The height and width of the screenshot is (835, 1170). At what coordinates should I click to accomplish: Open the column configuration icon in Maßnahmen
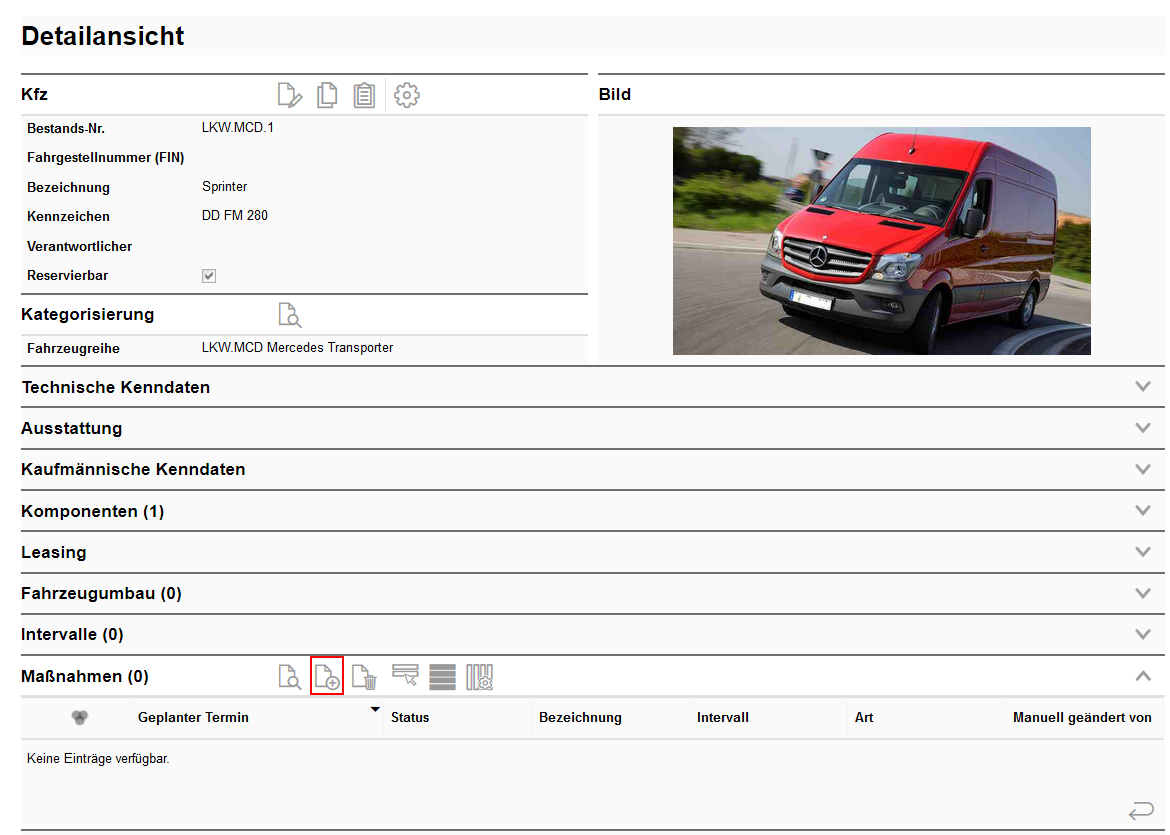pyautogui.click(x=480, y=677)
